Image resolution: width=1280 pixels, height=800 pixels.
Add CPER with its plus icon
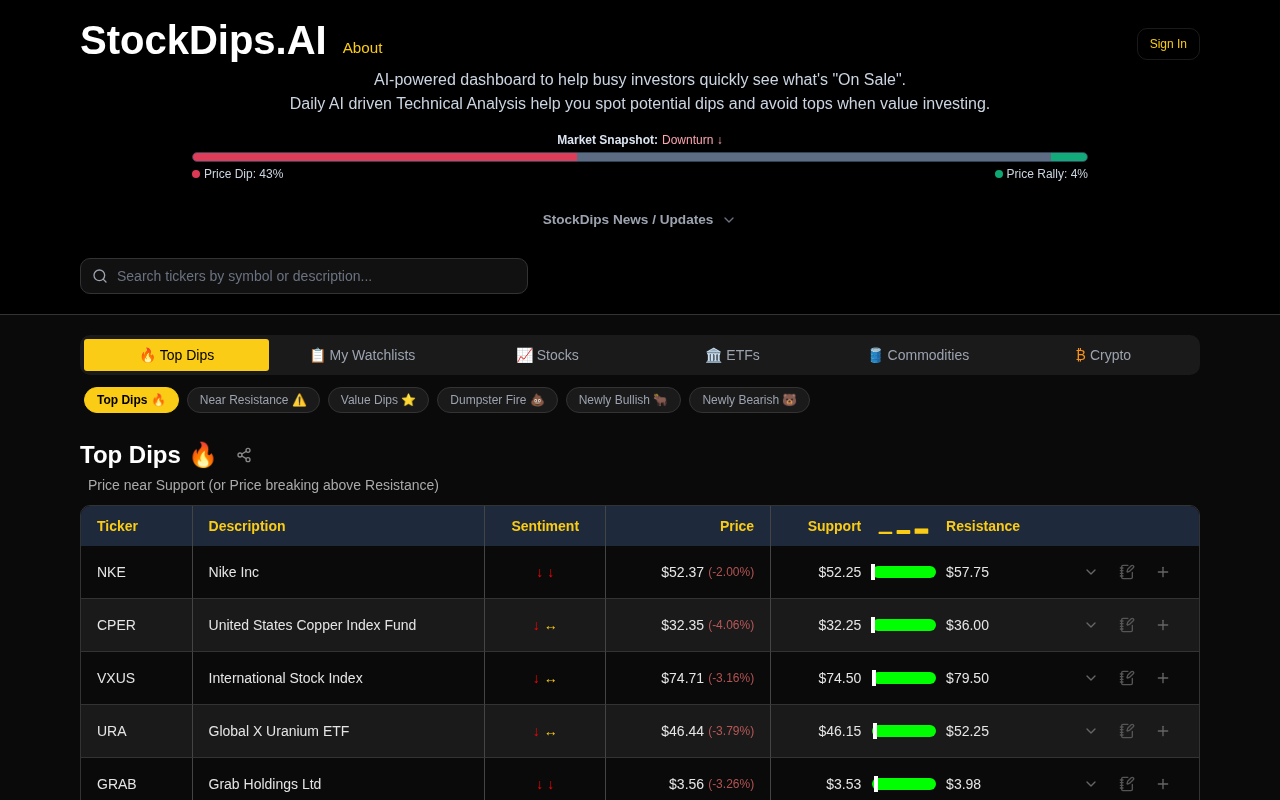coord(1163,625)
